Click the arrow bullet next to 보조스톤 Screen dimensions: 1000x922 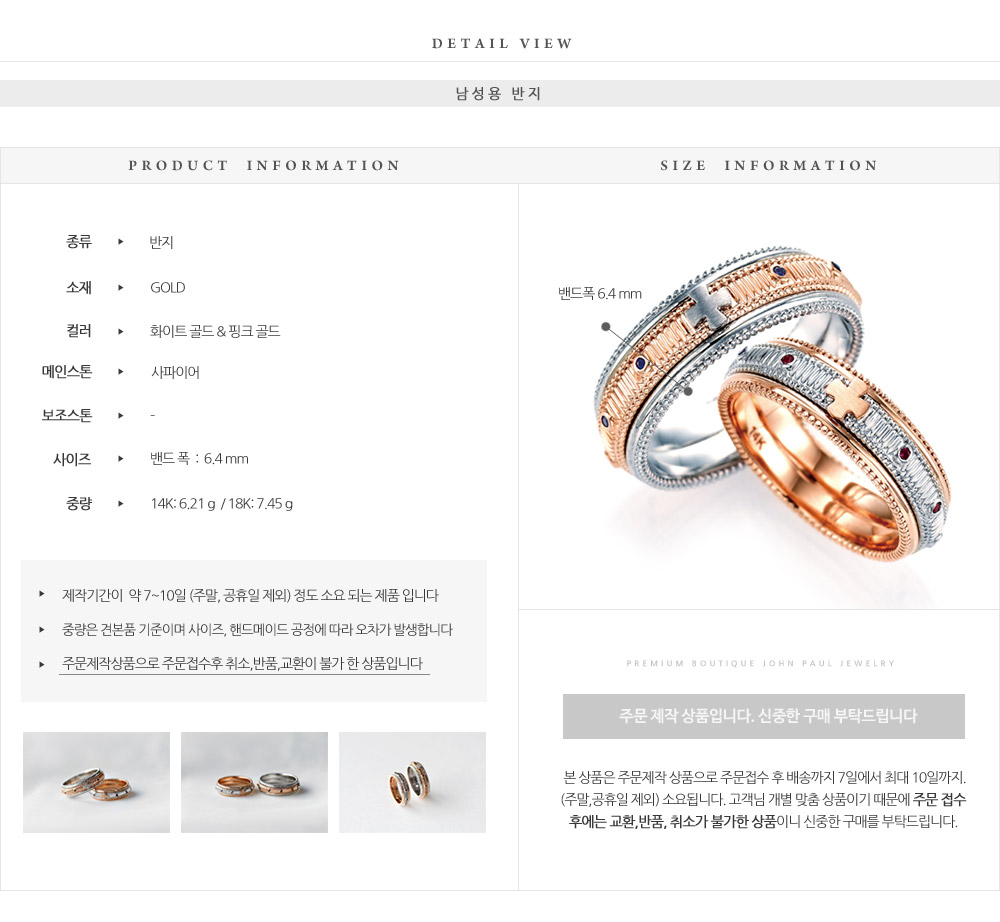click(x=121, y=416)
